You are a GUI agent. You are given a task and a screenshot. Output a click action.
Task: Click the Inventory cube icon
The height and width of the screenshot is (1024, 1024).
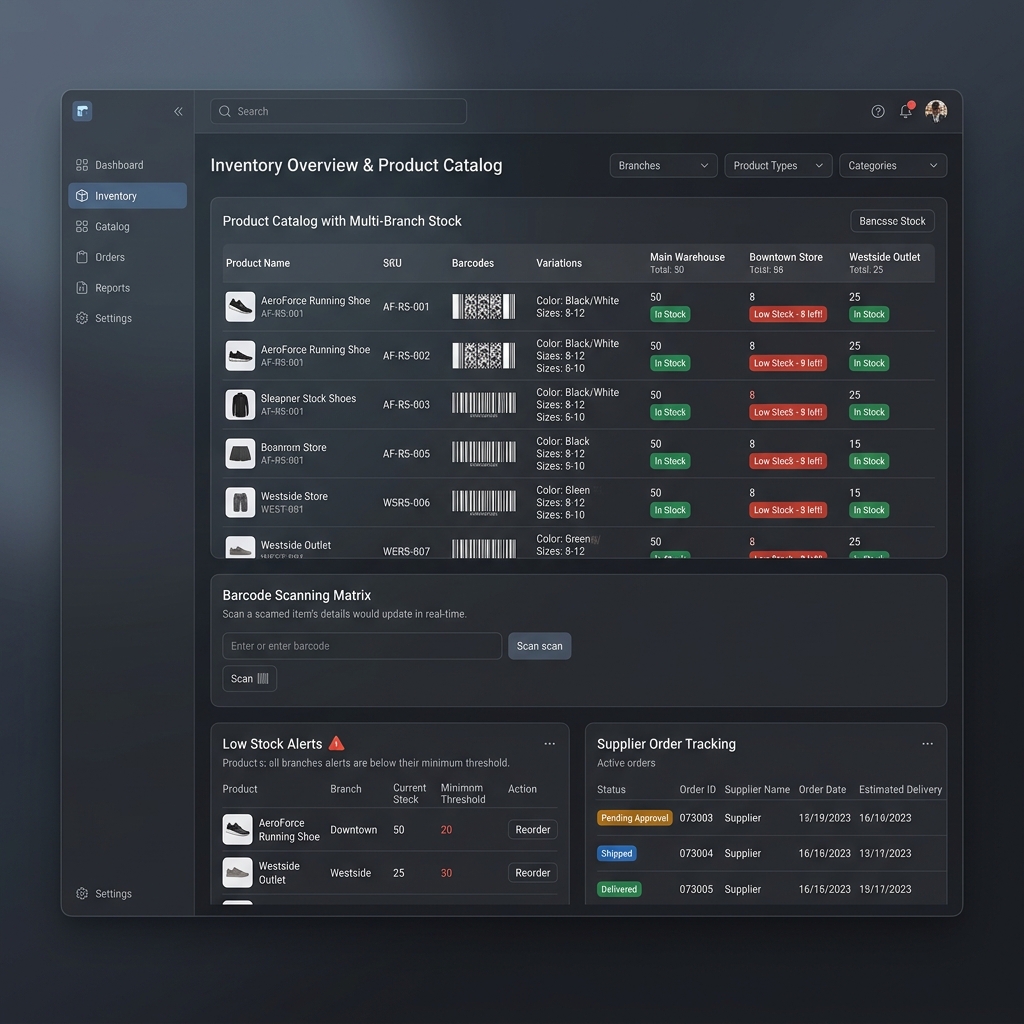(82, 195)
